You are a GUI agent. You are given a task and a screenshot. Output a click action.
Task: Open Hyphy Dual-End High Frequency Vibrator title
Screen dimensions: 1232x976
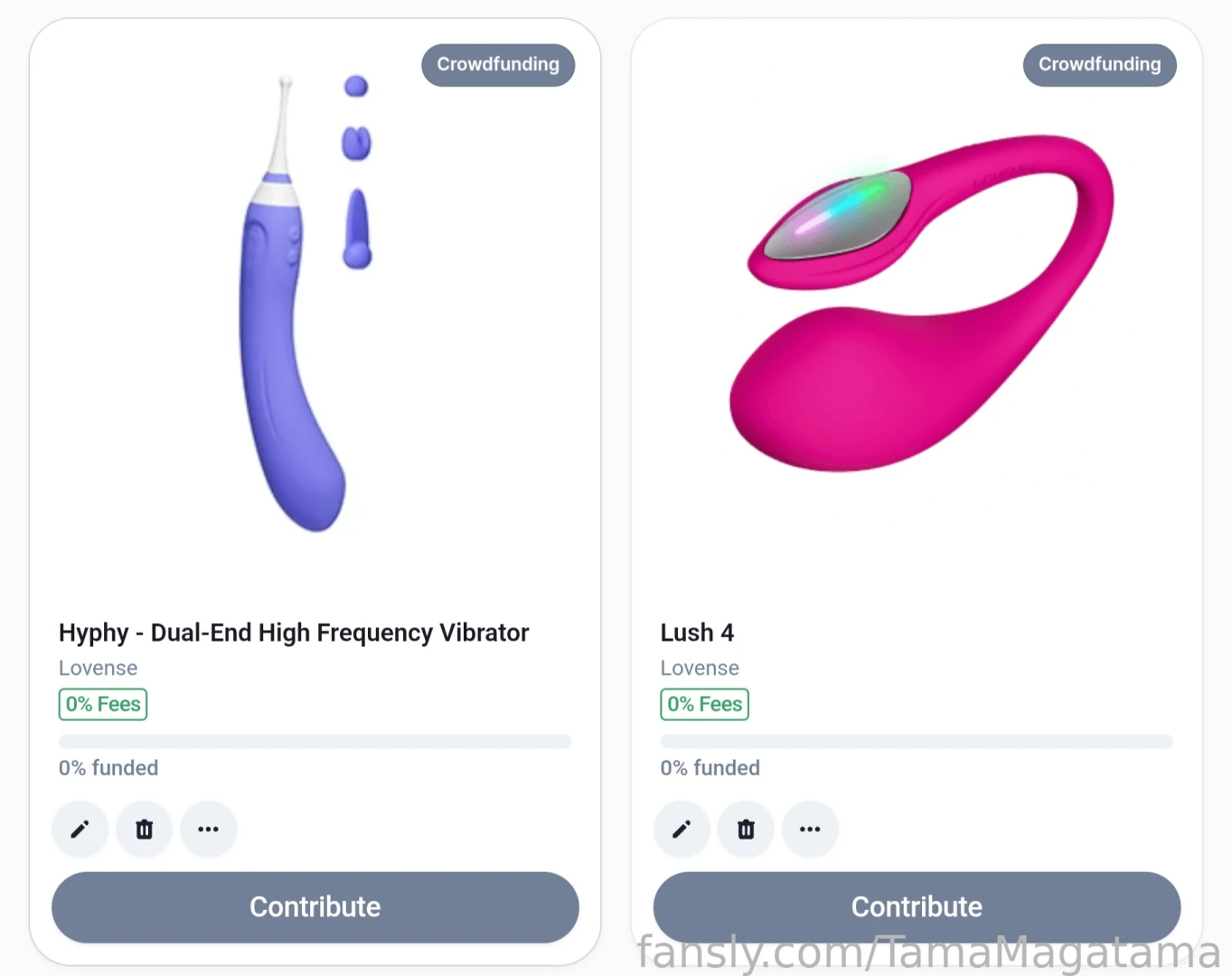[x=294, y=633]
